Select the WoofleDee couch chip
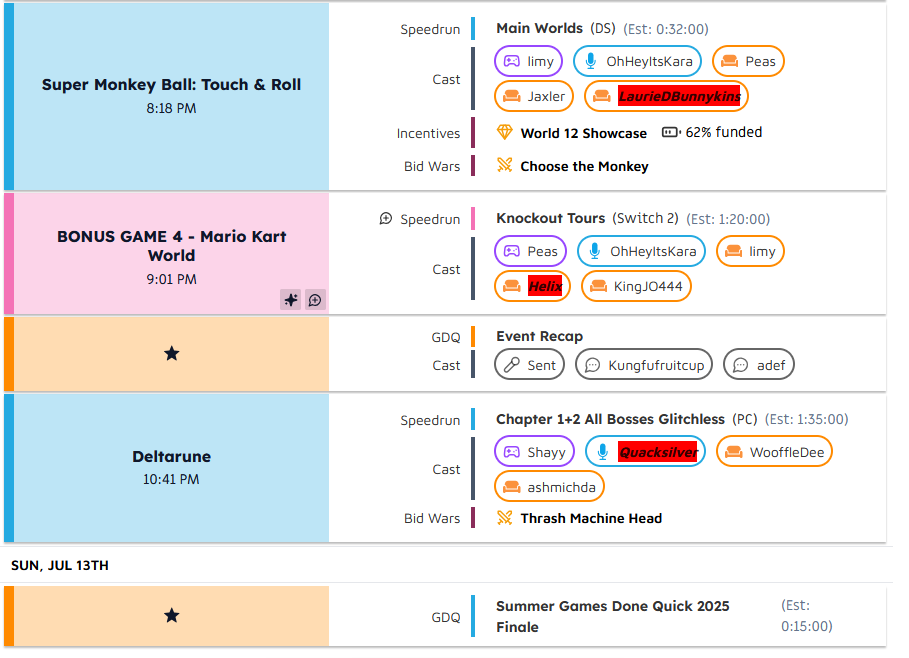 point(775,452)
